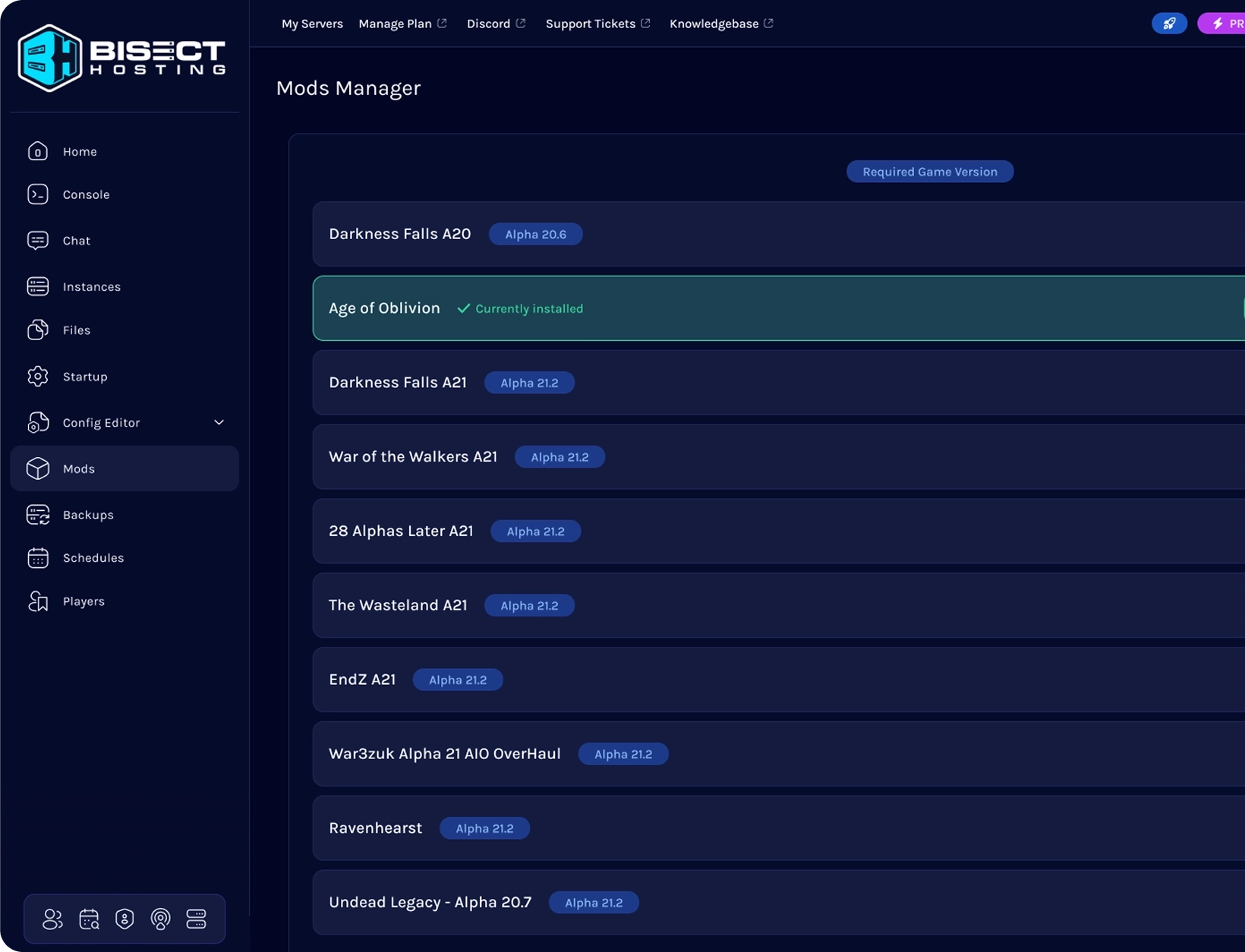Open broadcast signal icon in bottom tray
The width and height of the screenshot is (1245, 952).
coord(160,919)
